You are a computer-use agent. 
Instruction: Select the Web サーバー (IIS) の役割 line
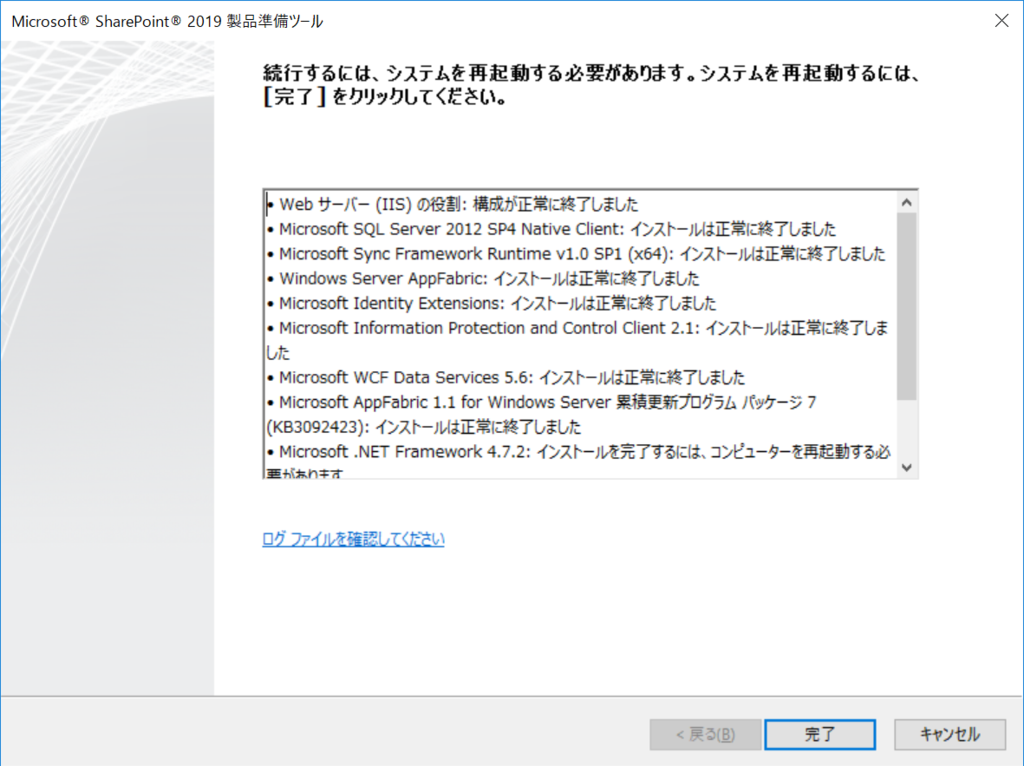coord(452,204)
